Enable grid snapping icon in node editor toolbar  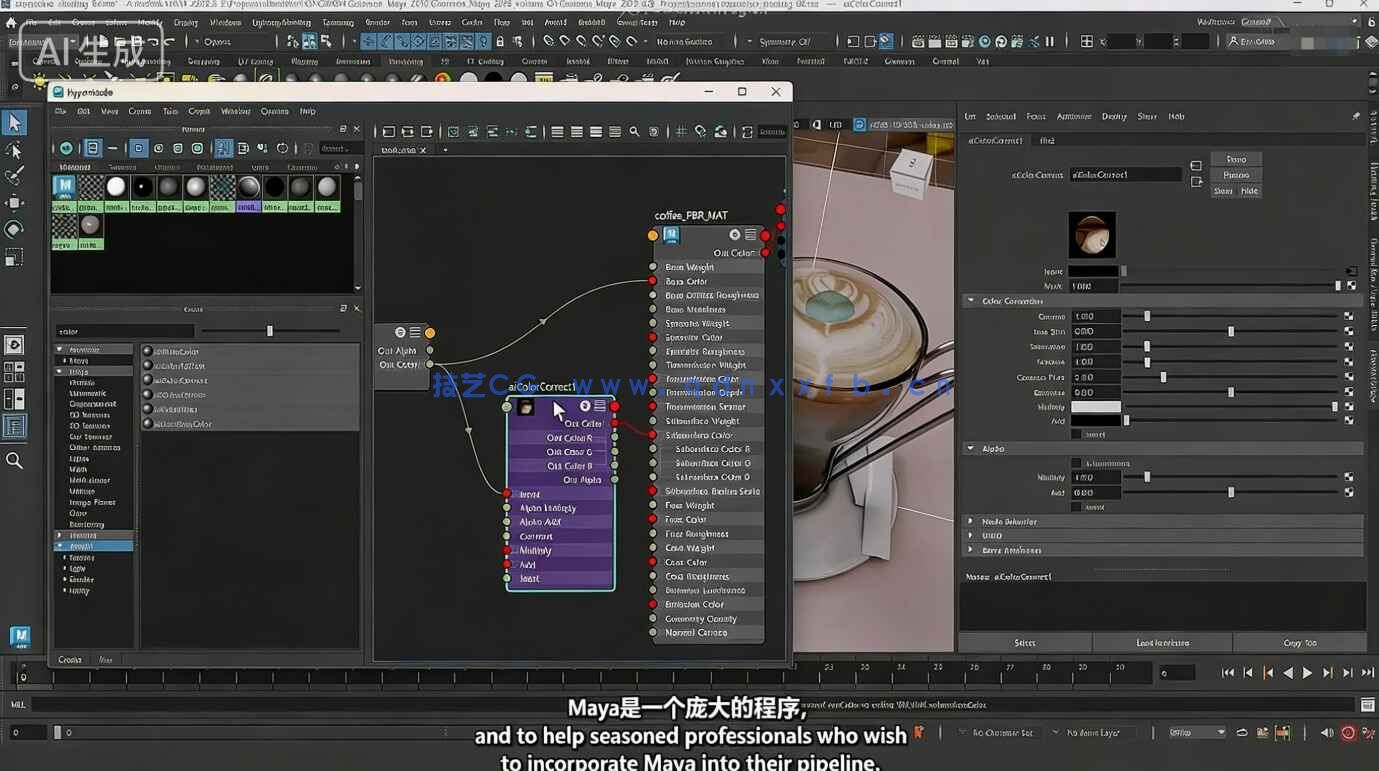tap(681, 131)
